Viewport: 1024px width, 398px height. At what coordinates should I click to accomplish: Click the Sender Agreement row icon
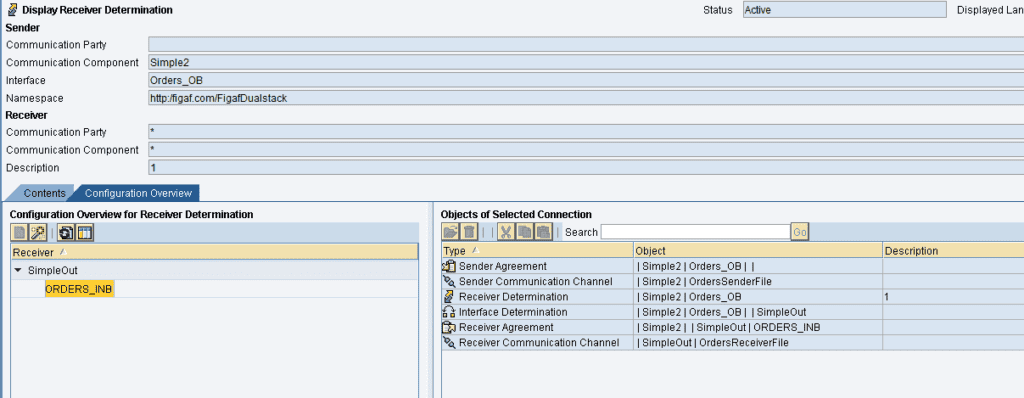(x=449, y=266)
